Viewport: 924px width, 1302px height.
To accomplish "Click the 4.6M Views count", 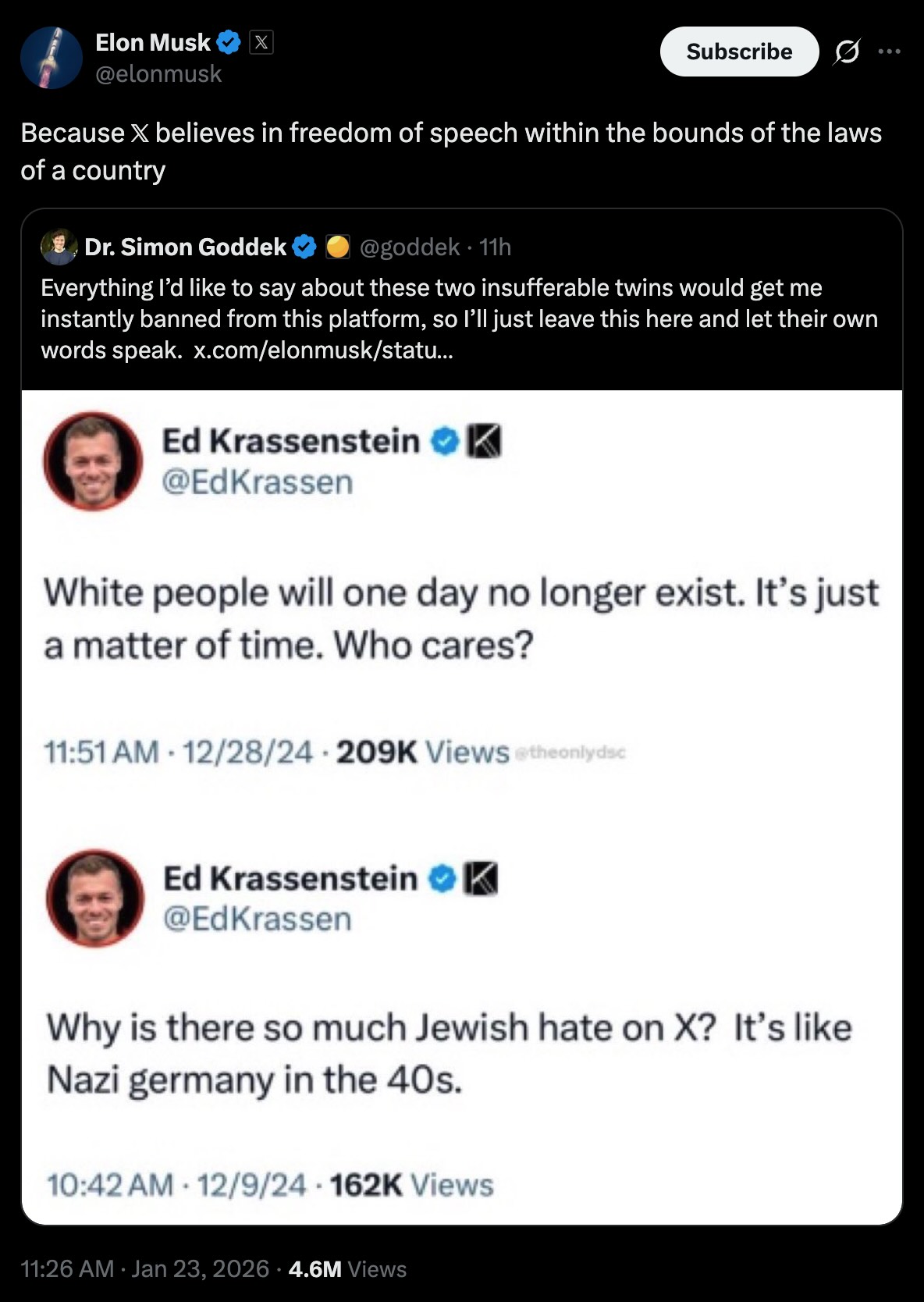I will click(347, 1268).
